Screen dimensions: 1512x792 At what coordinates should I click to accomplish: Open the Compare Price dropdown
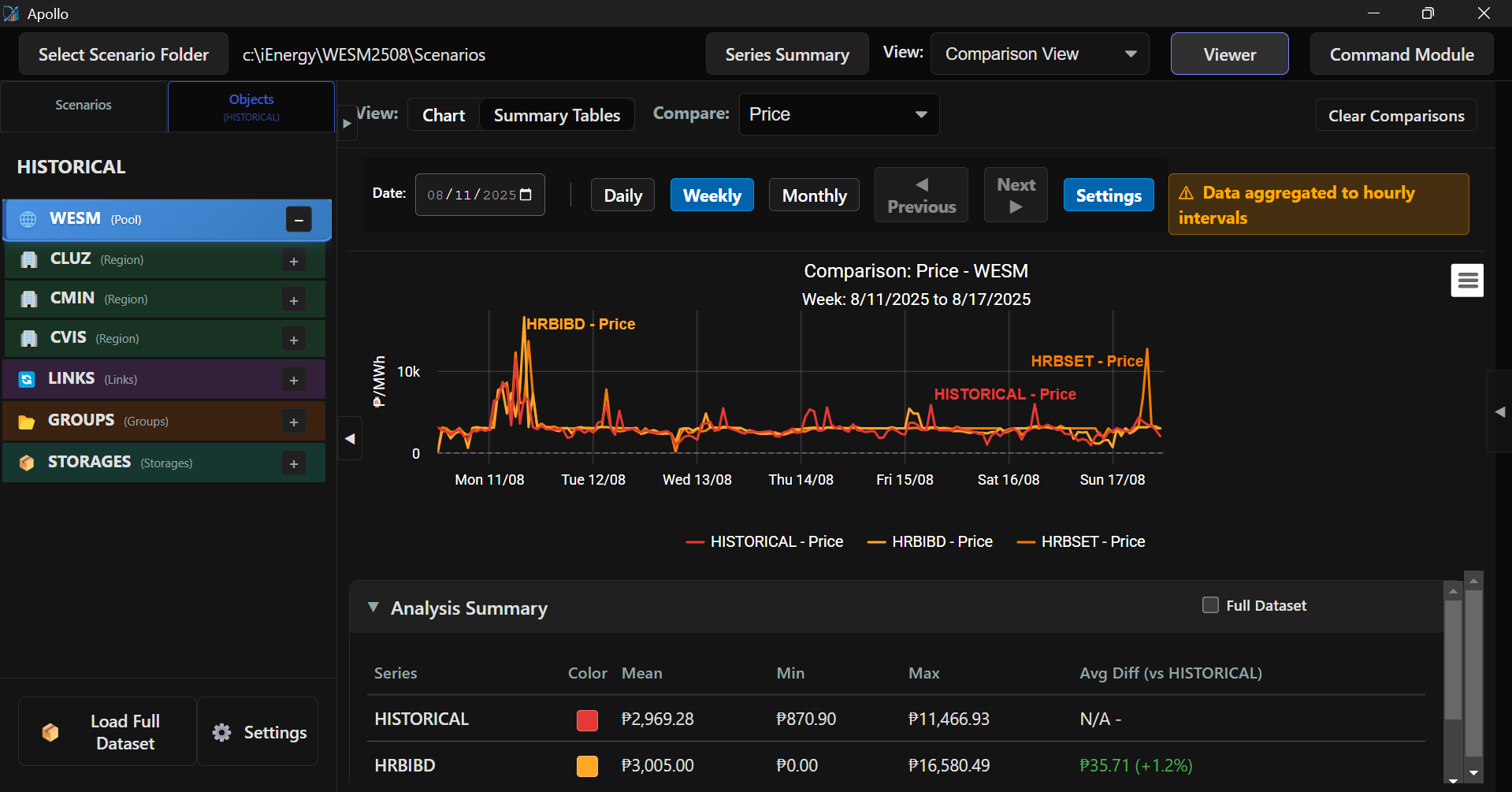(838, 114)
